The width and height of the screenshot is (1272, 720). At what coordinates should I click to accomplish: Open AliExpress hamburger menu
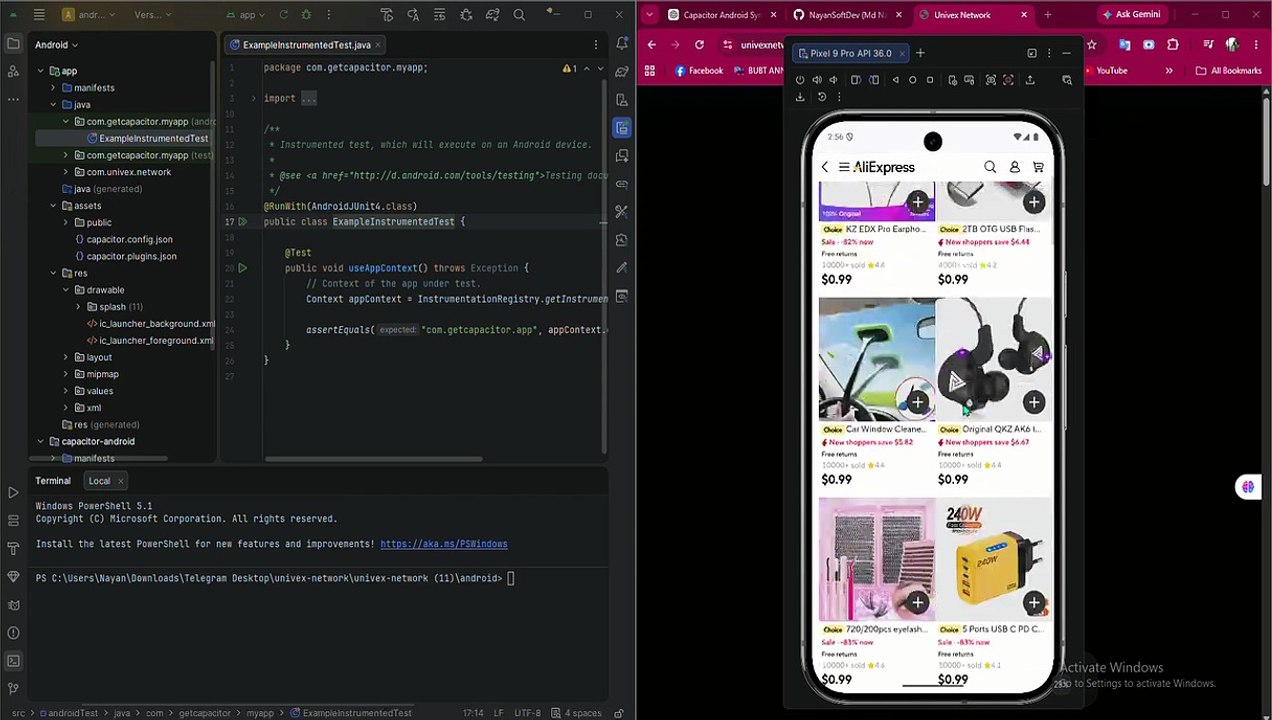coord(844,167)
